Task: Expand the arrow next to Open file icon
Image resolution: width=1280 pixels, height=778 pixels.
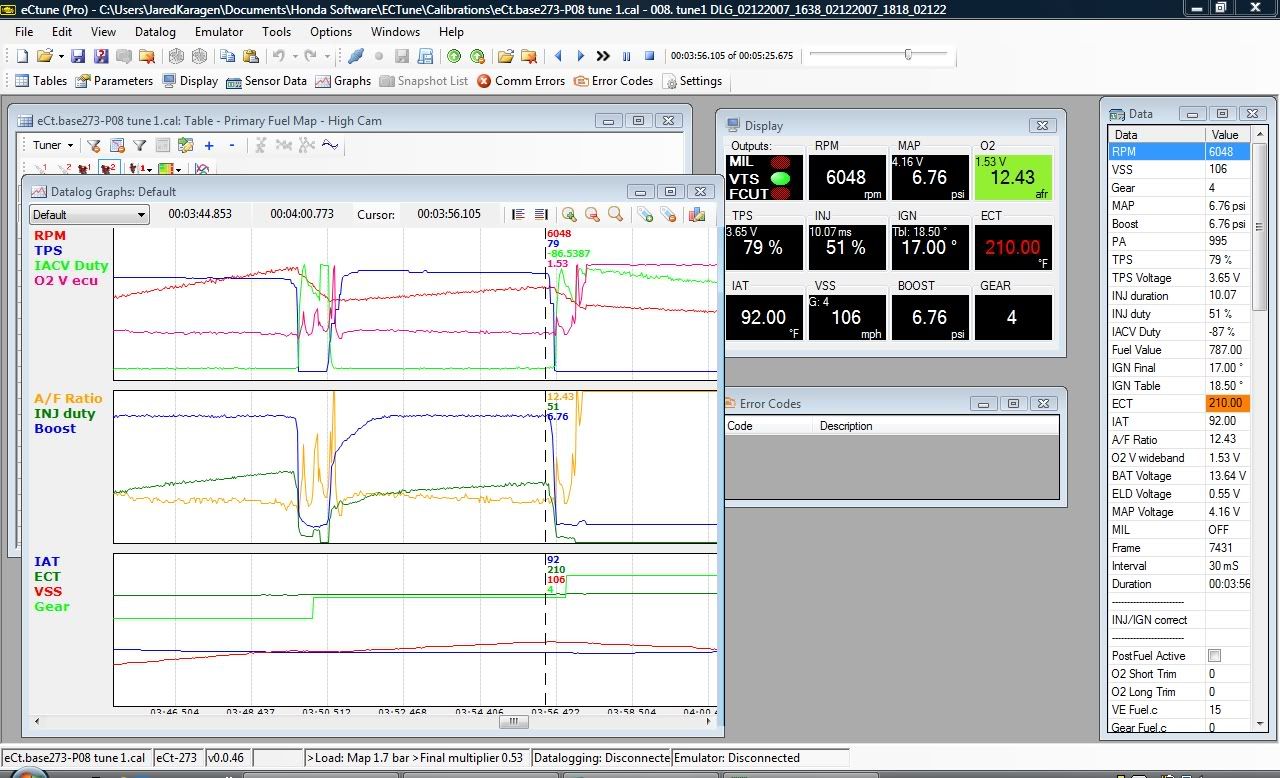Action: coord(62,56)
